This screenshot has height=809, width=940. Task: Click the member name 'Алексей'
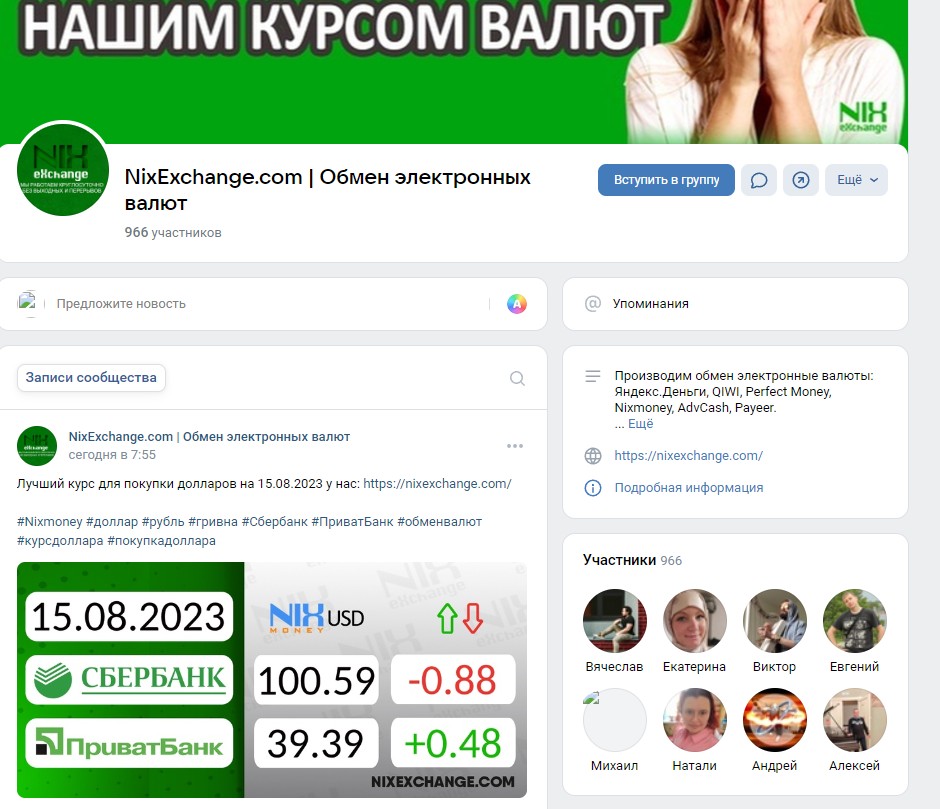[x=854, y=766]
